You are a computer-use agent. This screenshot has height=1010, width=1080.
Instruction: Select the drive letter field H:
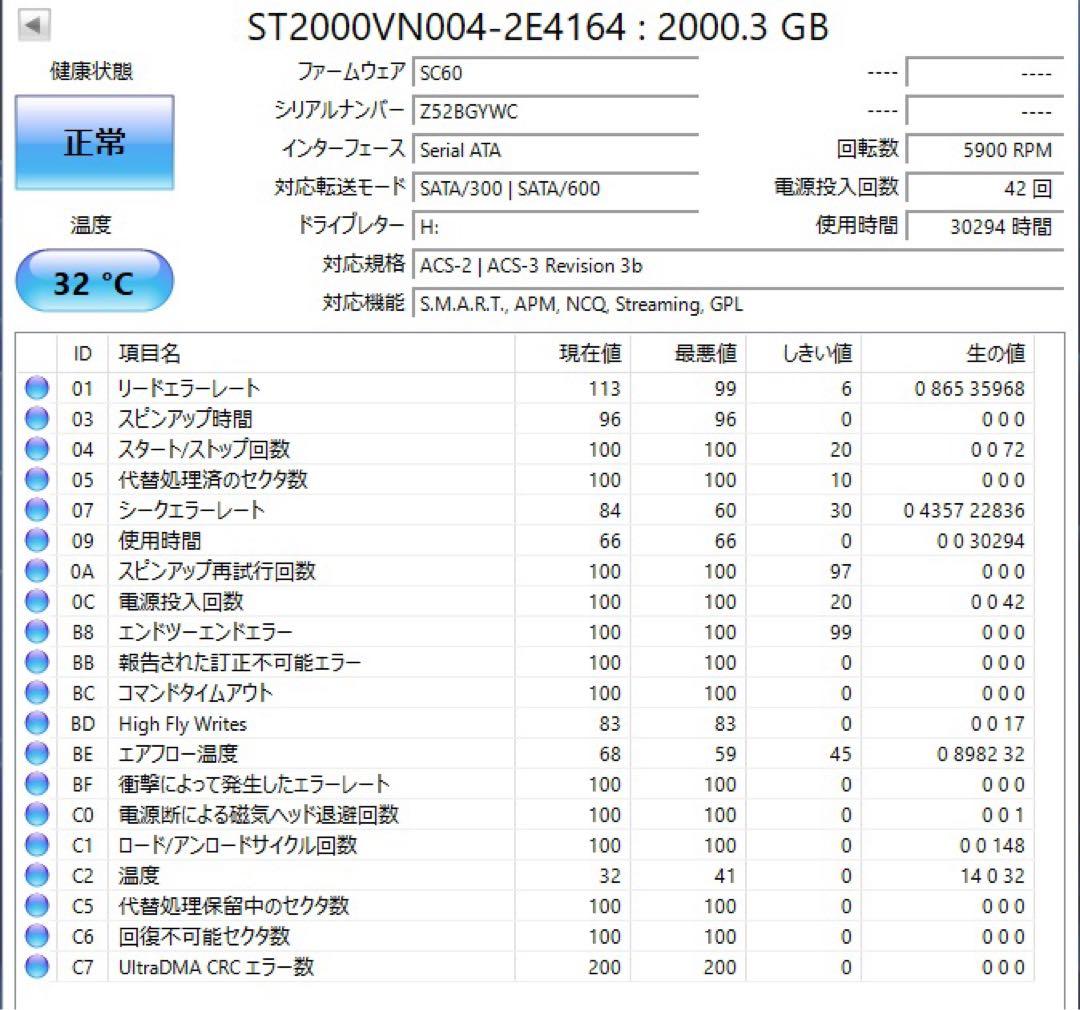(x=555, y=227)
